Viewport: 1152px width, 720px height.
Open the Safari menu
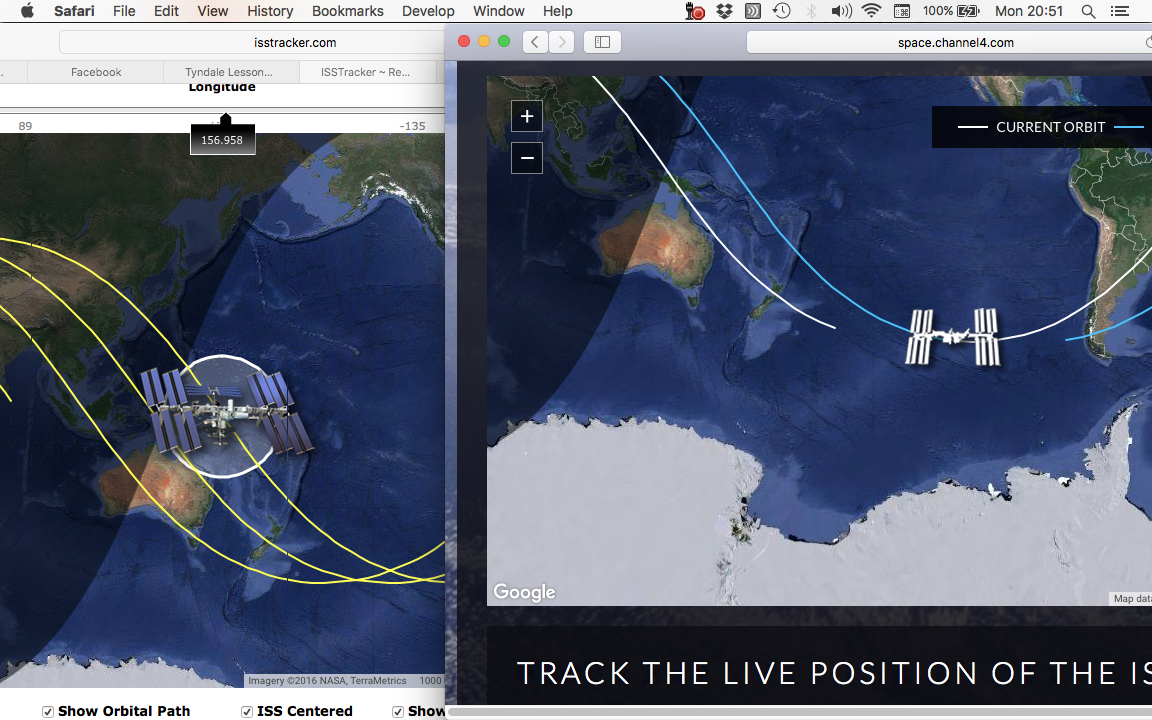(74, 11)
